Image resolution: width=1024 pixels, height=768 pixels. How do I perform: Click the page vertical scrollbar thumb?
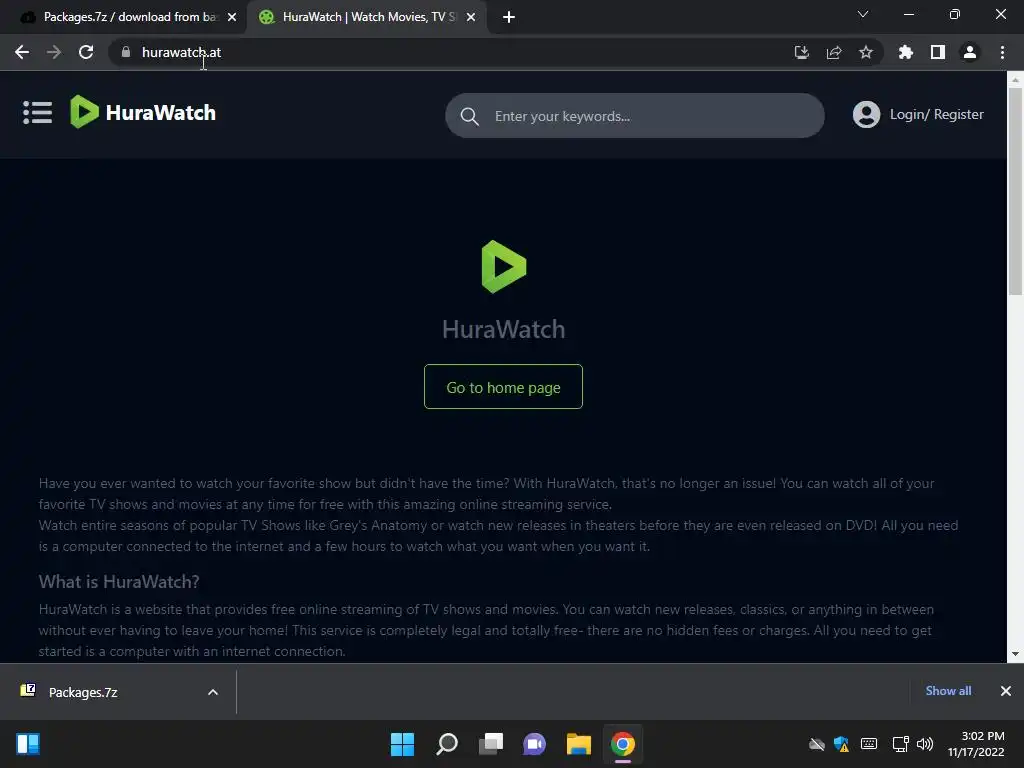[x=1015, y=191]
